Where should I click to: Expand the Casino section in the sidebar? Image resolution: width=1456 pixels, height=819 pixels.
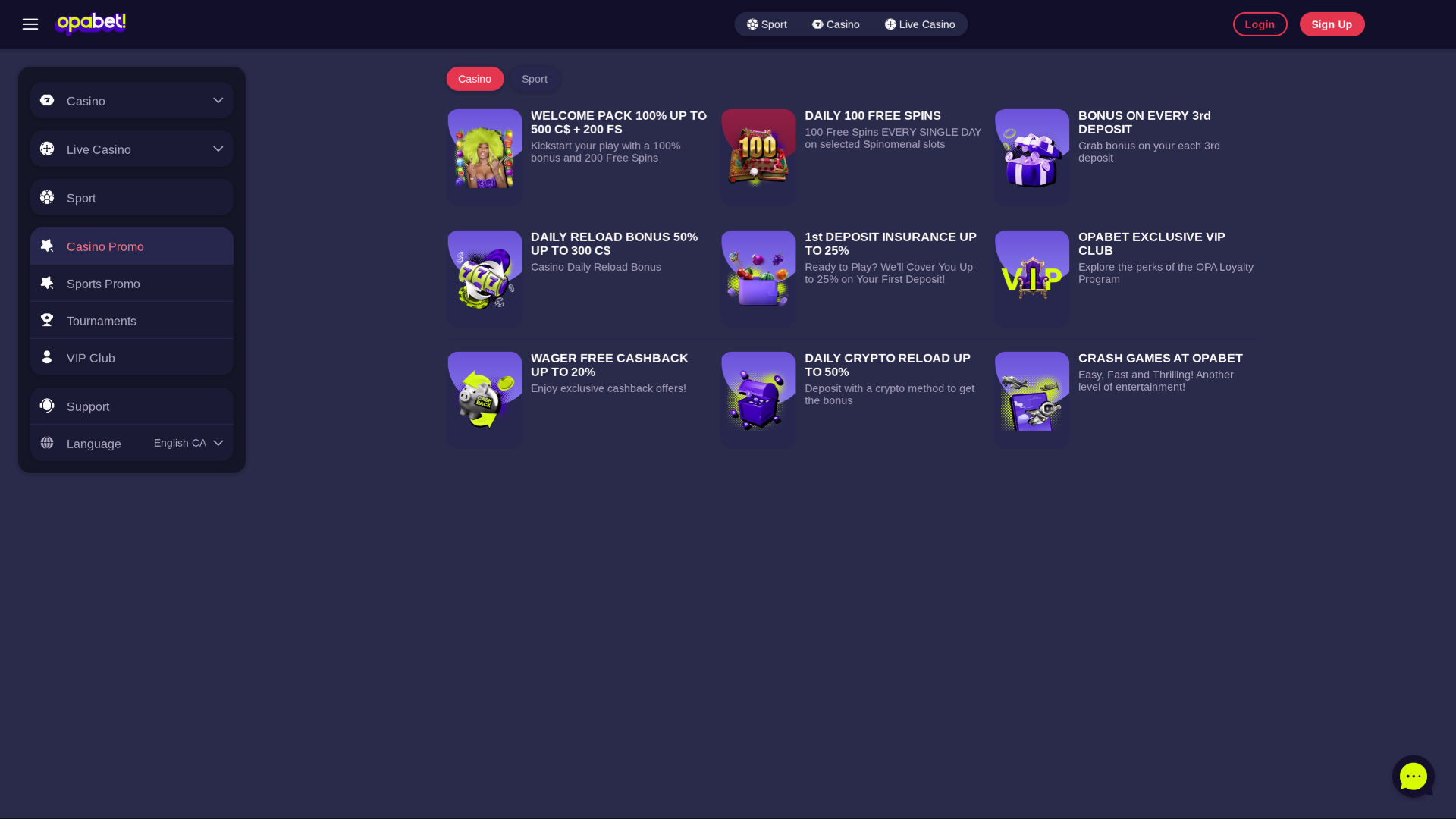218,99
